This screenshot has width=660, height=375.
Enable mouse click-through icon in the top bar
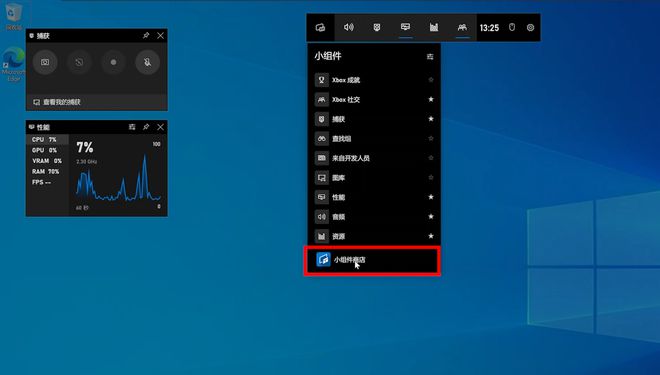512,27
